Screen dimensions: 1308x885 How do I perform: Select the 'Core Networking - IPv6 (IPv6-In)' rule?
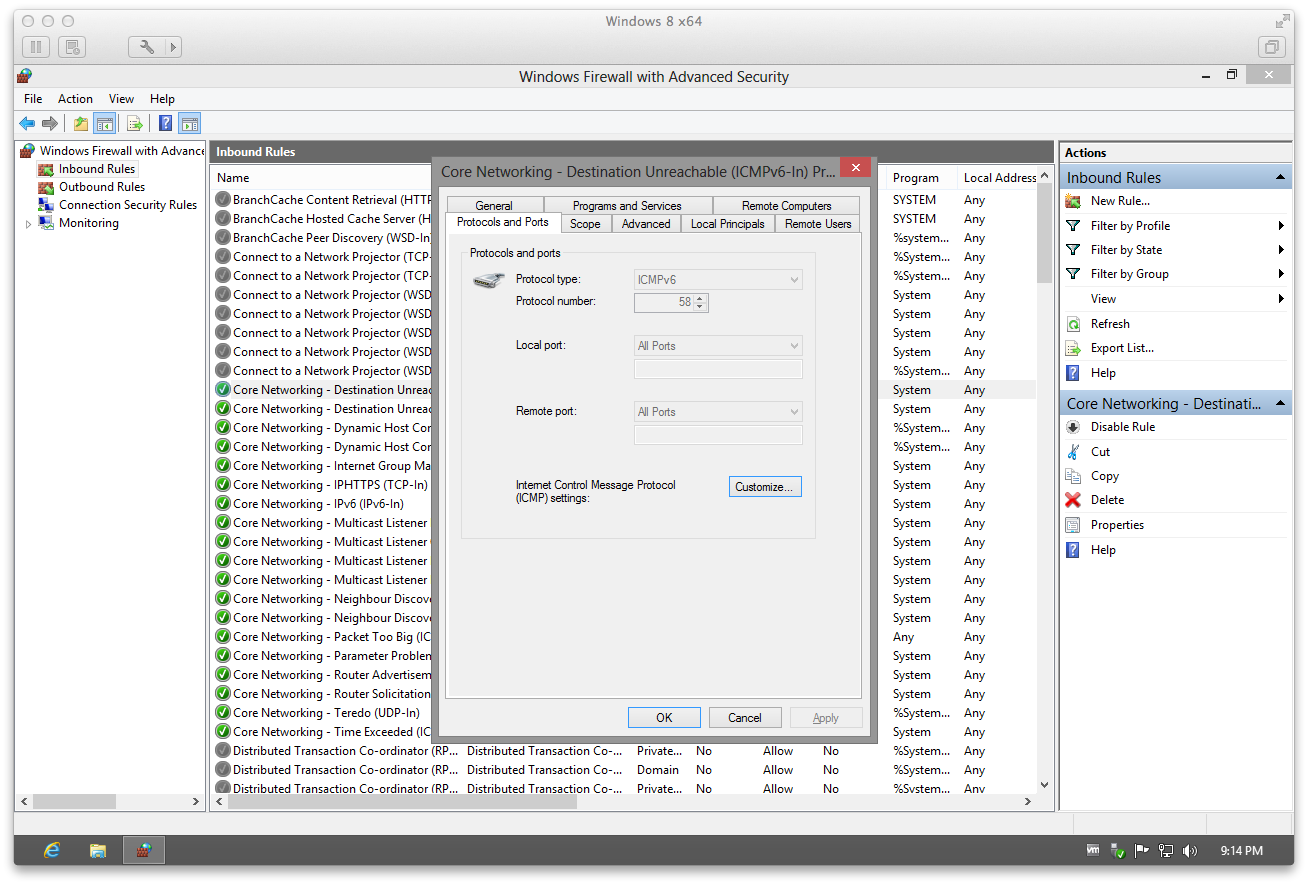(318, 504)
